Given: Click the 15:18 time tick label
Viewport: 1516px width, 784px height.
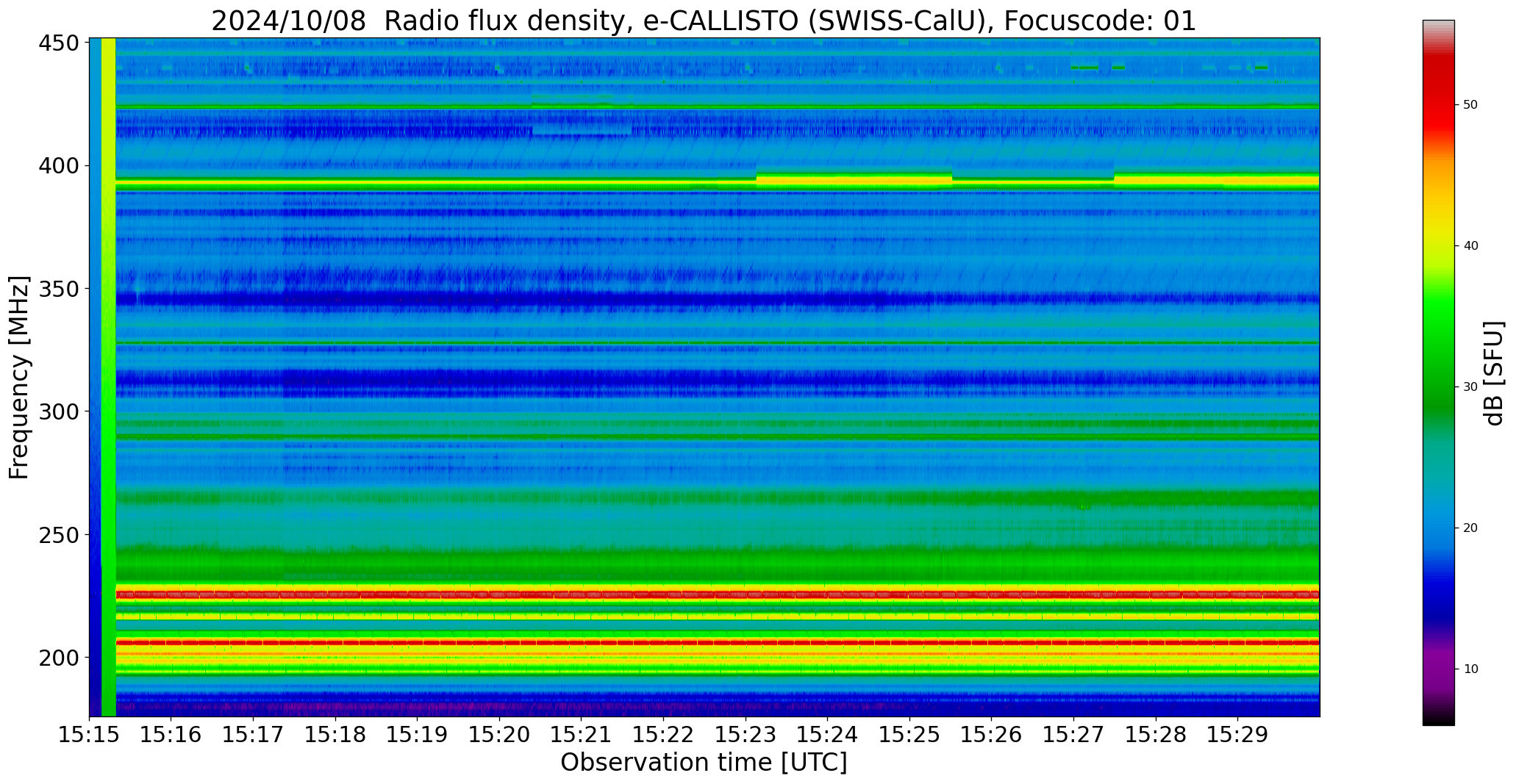Looking at the screenshot, I should 336,735.
